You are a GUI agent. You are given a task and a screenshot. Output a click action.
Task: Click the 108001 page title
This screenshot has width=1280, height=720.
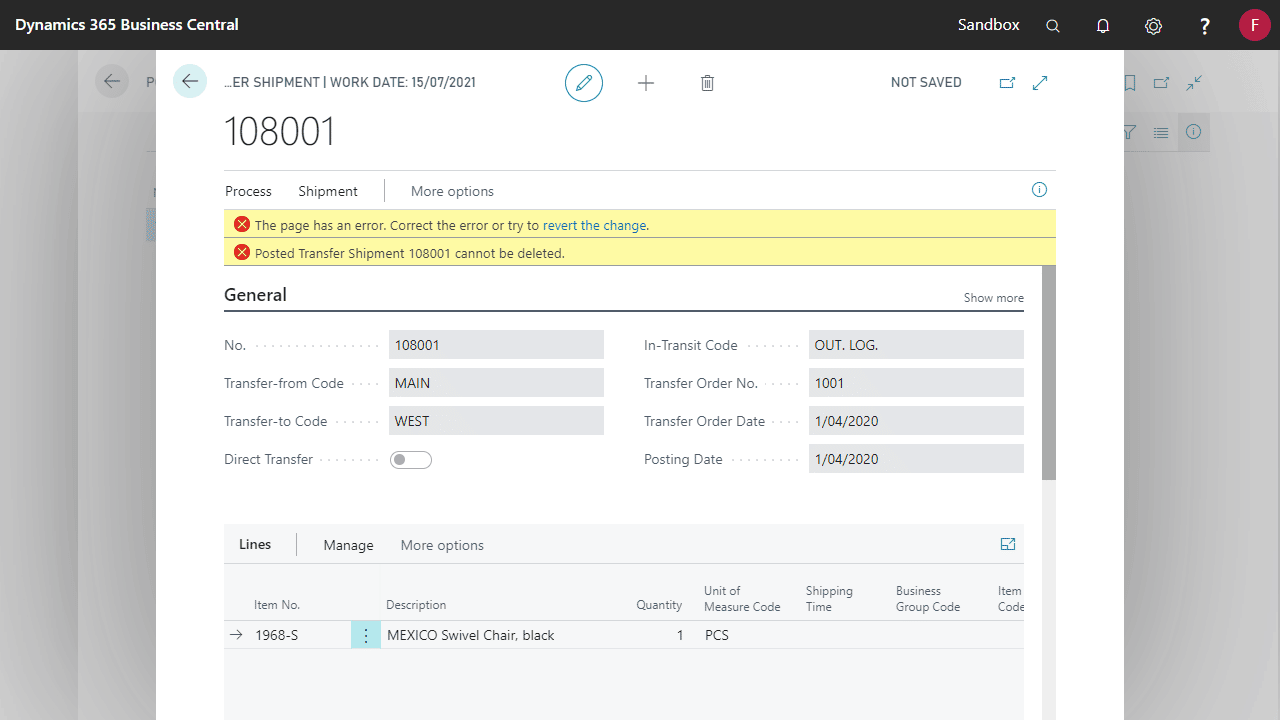280,132
